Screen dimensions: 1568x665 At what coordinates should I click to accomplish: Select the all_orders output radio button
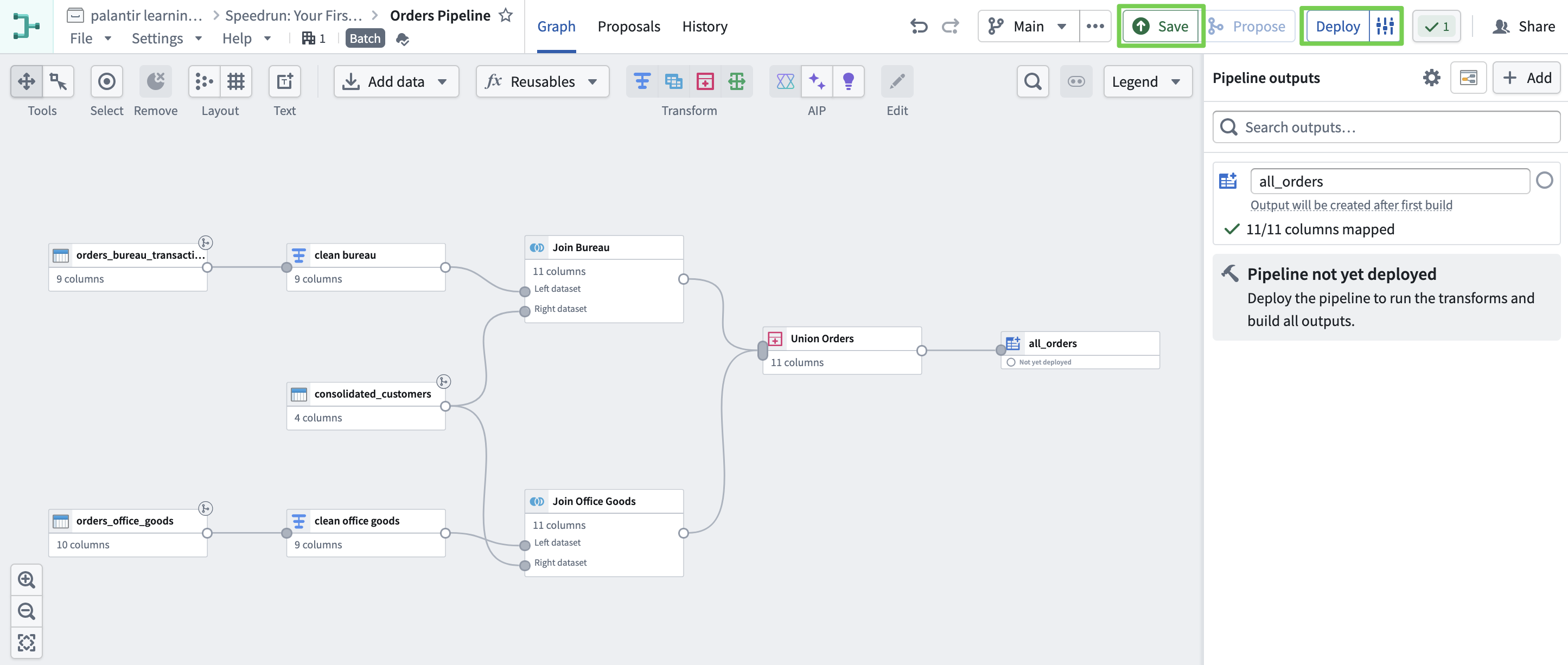click(1544, 181)
